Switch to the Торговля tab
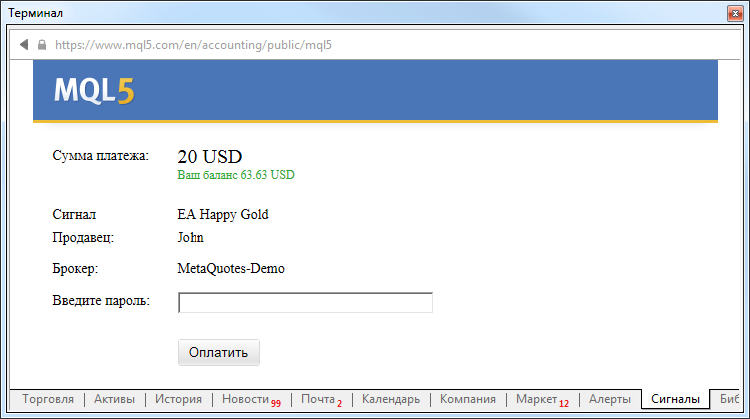 48,399
